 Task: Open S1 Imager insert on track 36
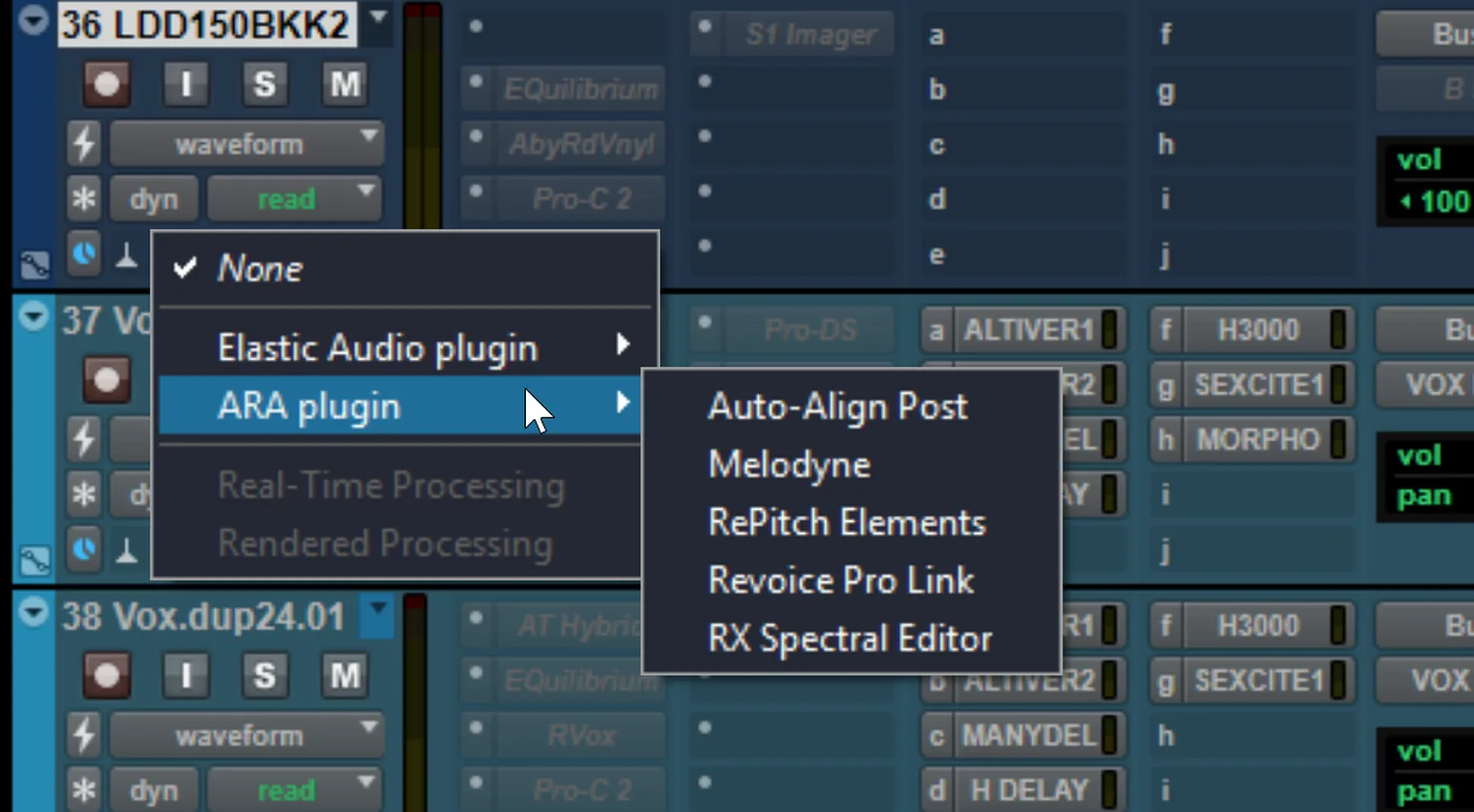[811, 35]
